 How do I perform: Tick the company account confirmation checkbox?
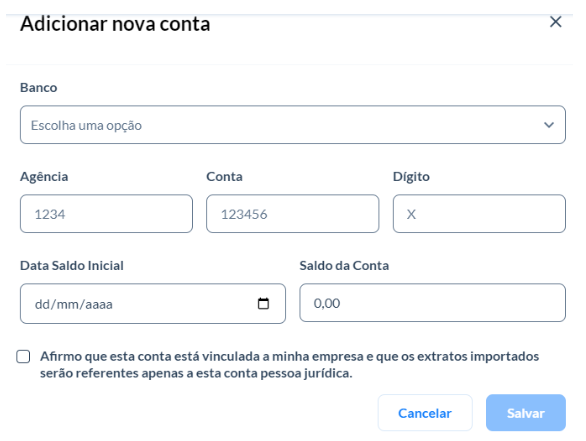coord(23,357)
